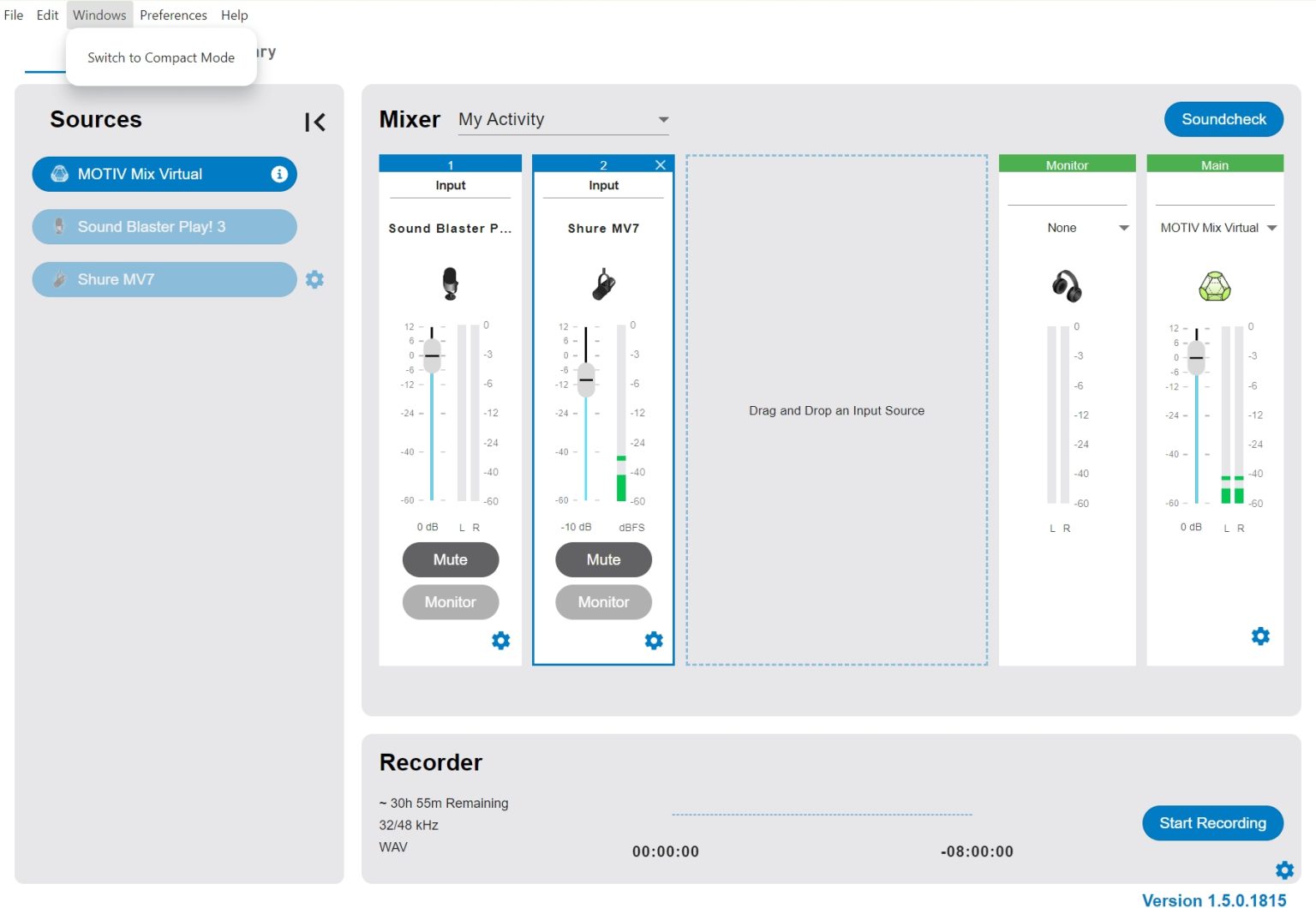Remove the Shure MV7 input from the mixer

661,164
